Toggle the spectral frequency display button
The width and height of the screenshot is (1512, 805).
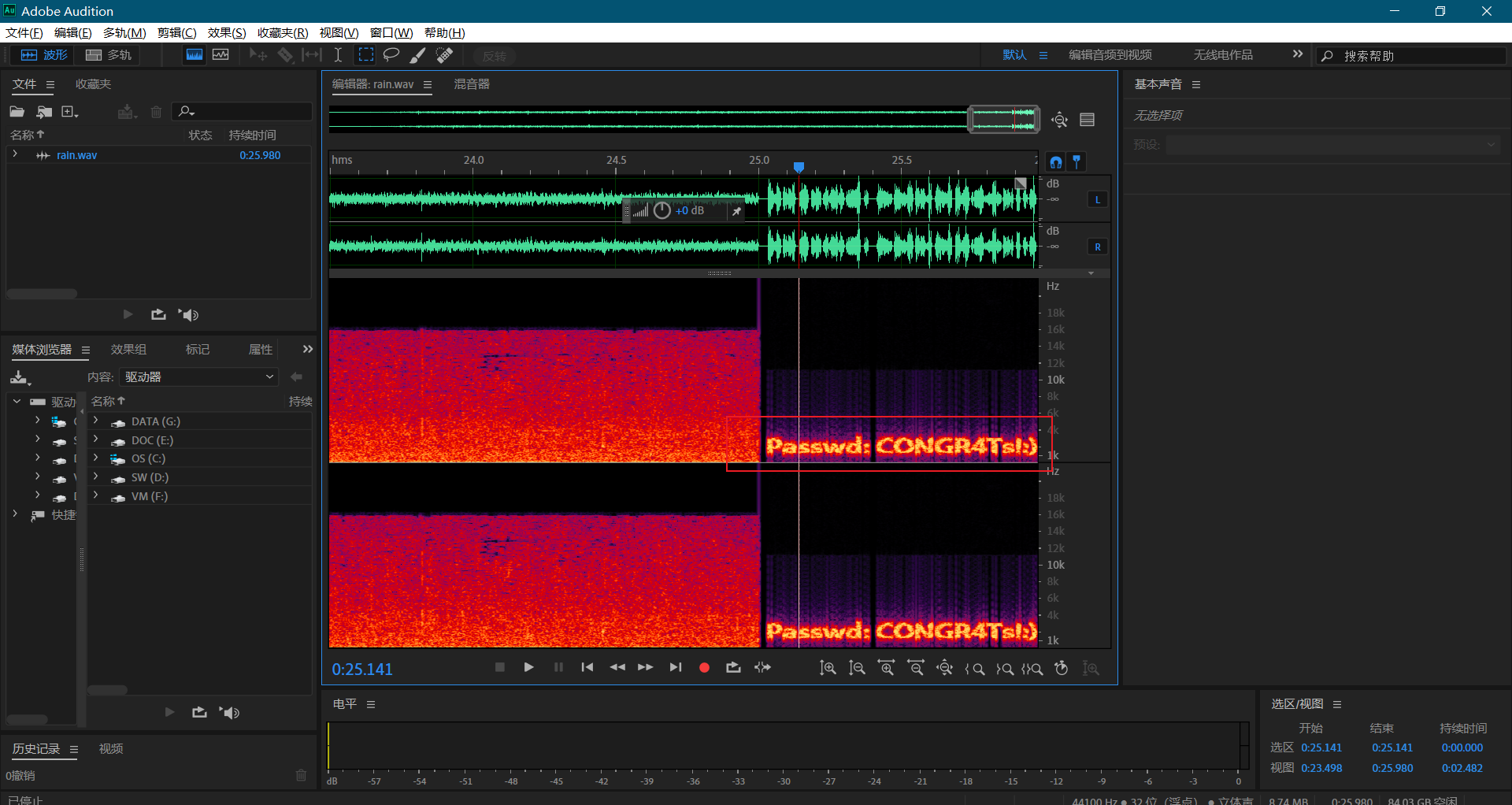195,55
